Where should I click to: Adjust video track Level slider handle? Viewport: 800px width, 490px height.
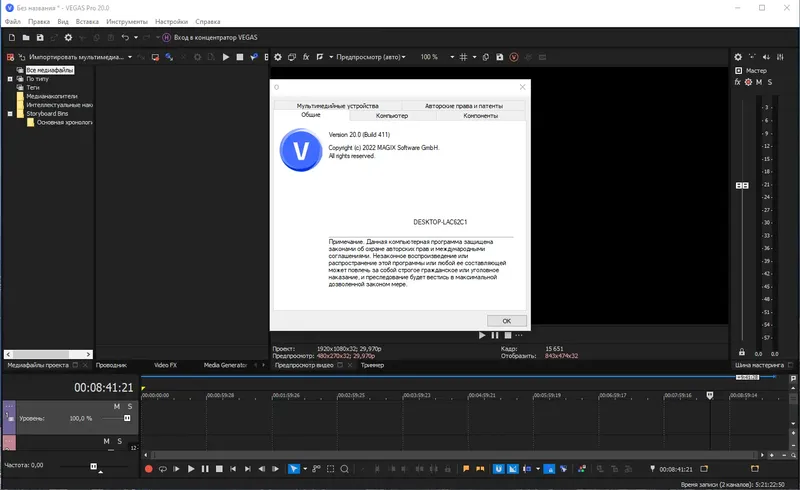[x=127, y=419]
